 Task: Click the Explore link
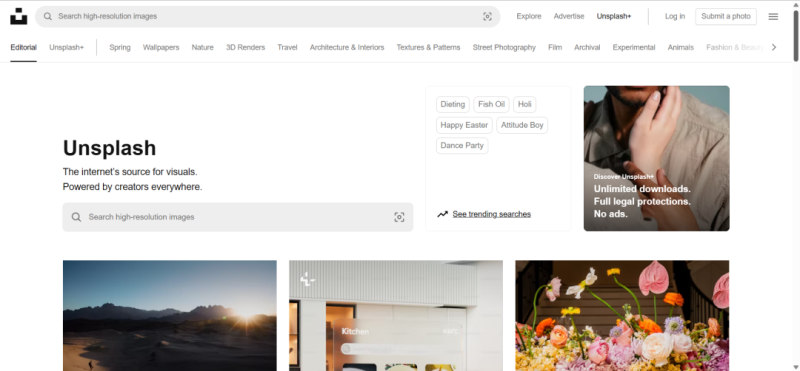point(529,16)
